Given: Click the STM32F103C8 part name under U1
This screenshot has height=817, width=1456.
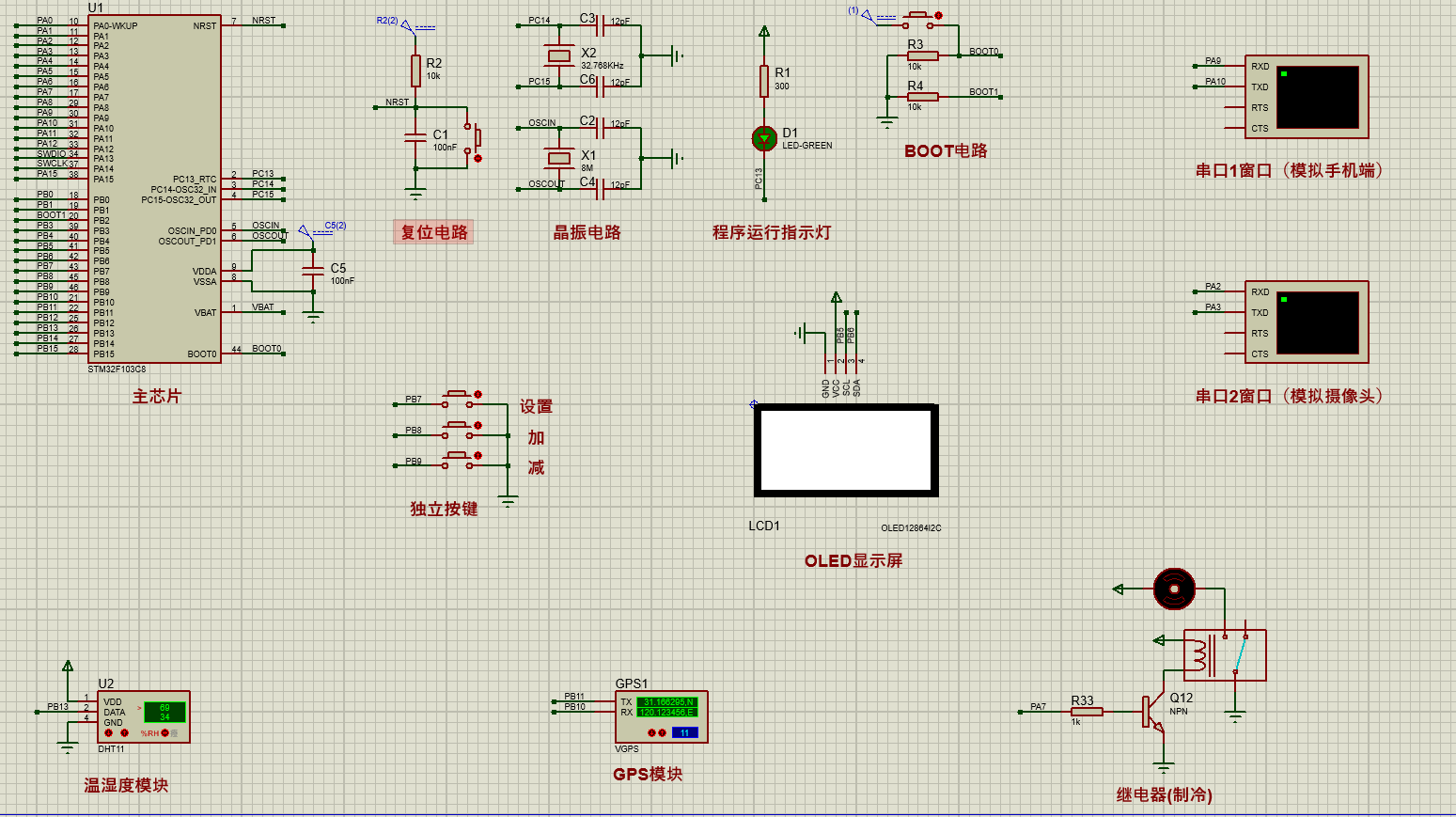Looking at the screenshot, I should (117, 369).
